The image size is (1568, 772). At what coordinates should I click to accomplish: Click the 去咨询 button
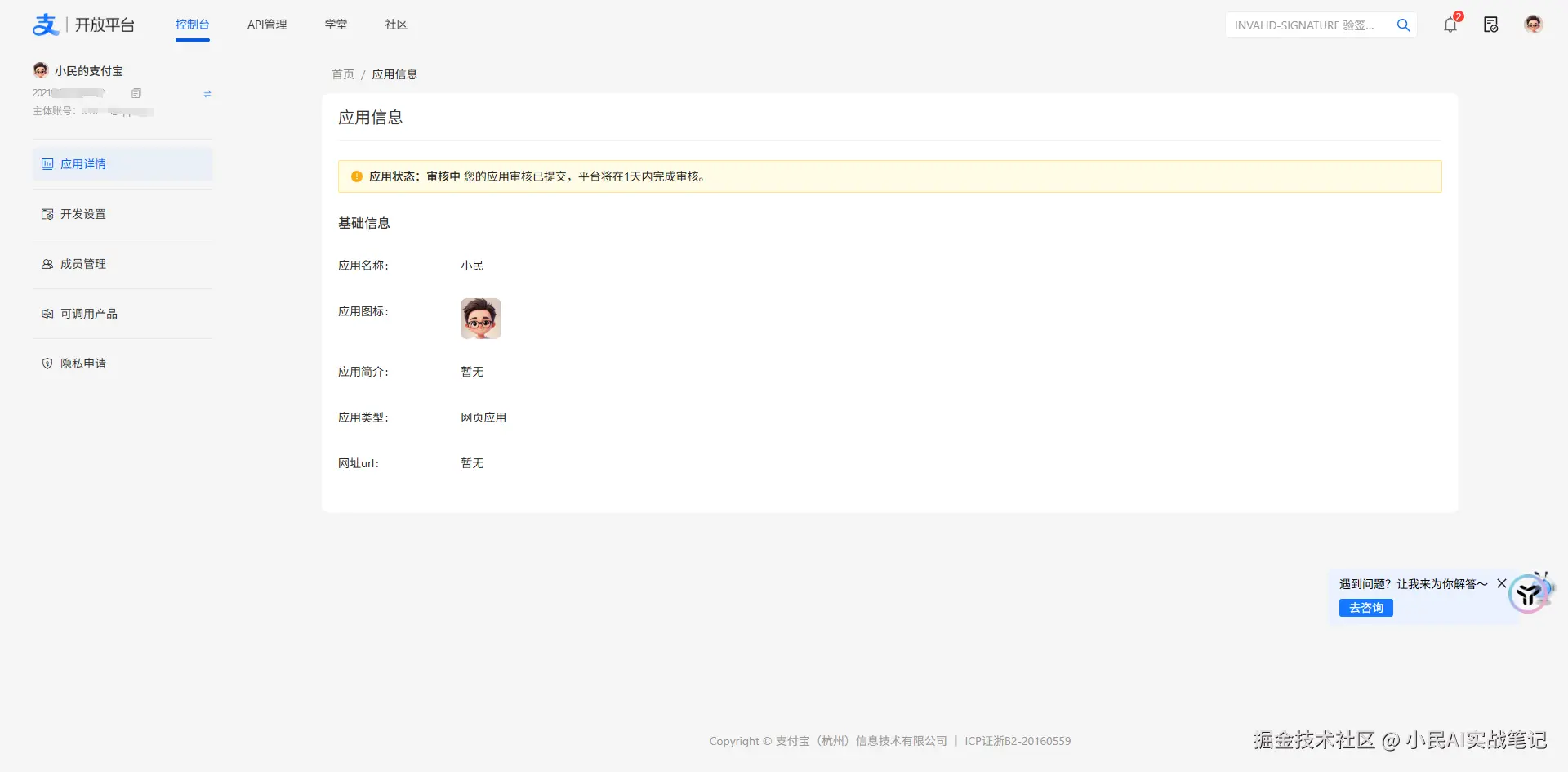point(1366,608)
